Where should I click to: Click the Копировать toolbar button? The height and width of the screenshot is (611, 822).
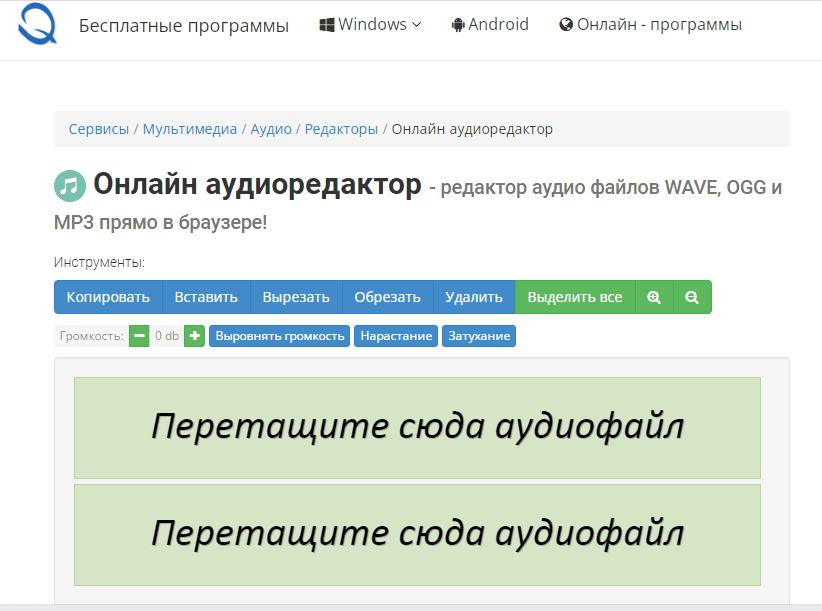click(107, 297)
